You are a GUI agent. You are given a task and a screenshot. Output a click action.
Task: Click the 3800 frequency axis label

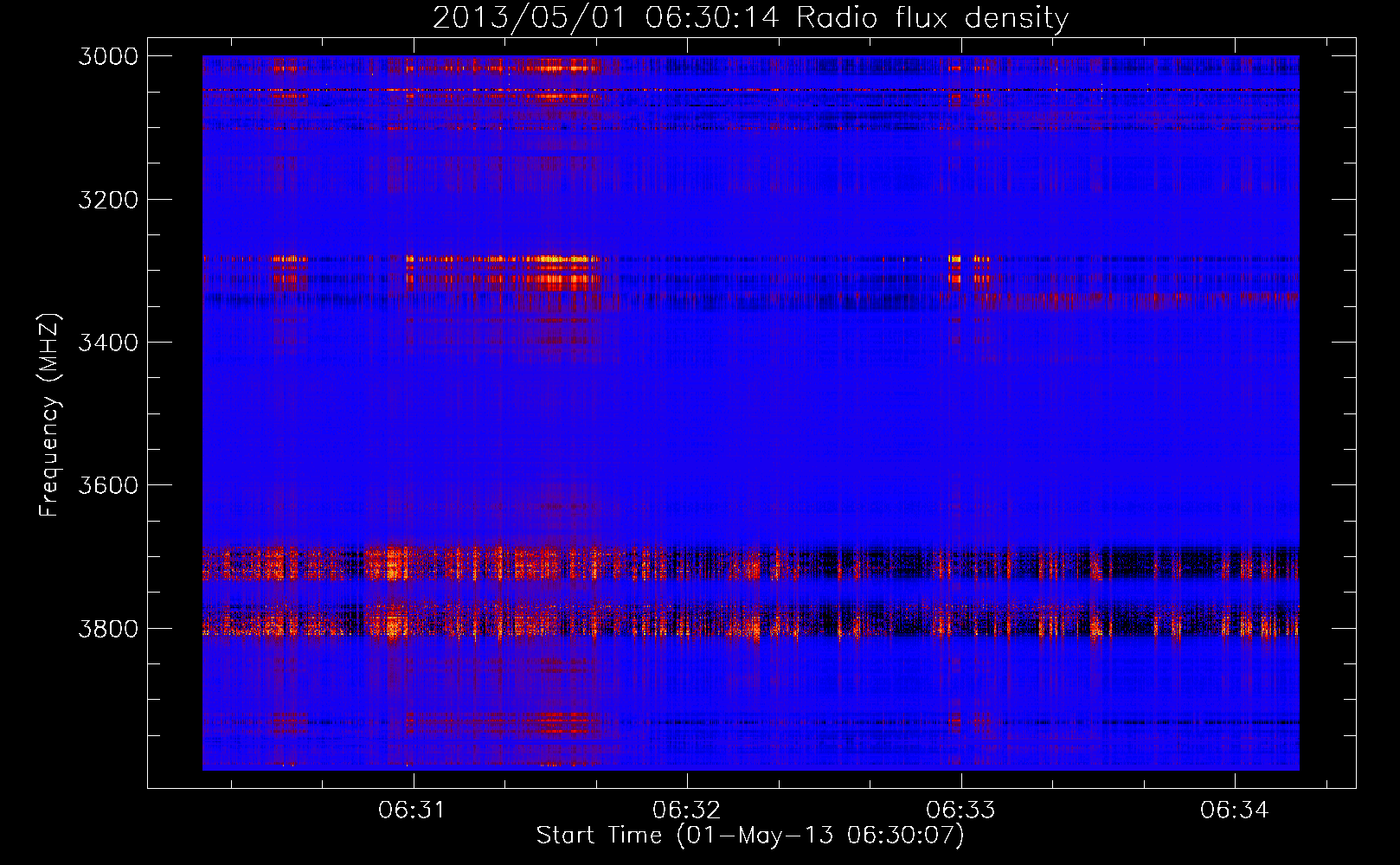pyautogui.click(x=108, y=628)
